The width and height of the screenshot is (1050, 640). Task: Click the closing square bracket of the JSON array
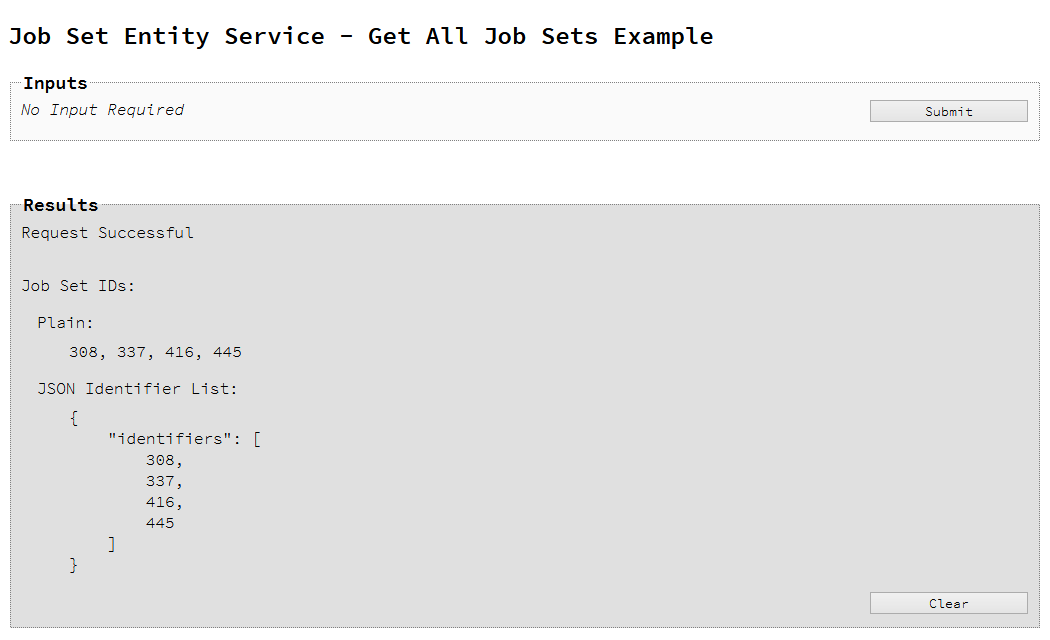(x=112, y=544)
